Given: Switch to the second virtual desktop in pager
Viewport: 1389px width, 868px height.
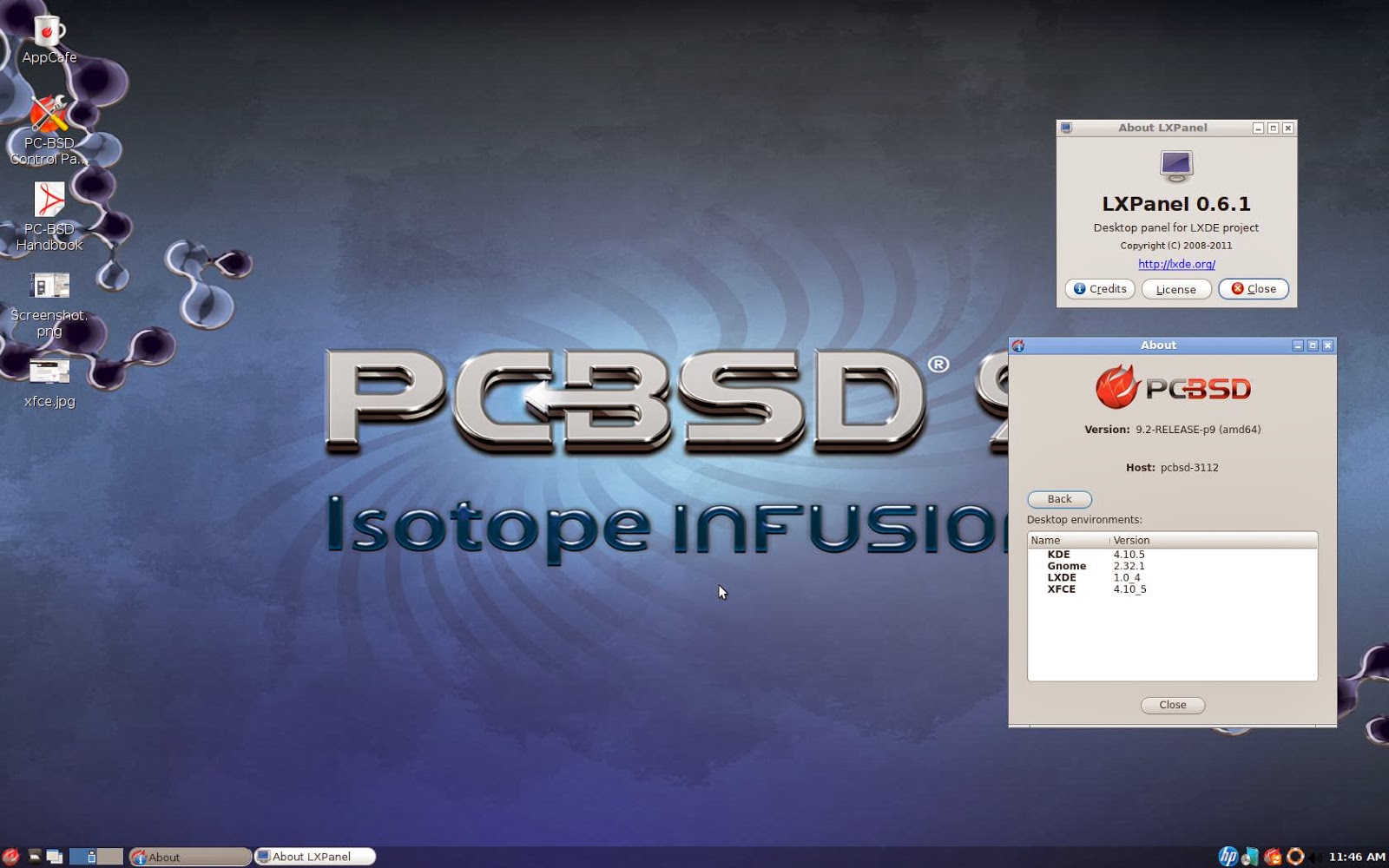Looking at the screenshot, I should tap(110, 858).
